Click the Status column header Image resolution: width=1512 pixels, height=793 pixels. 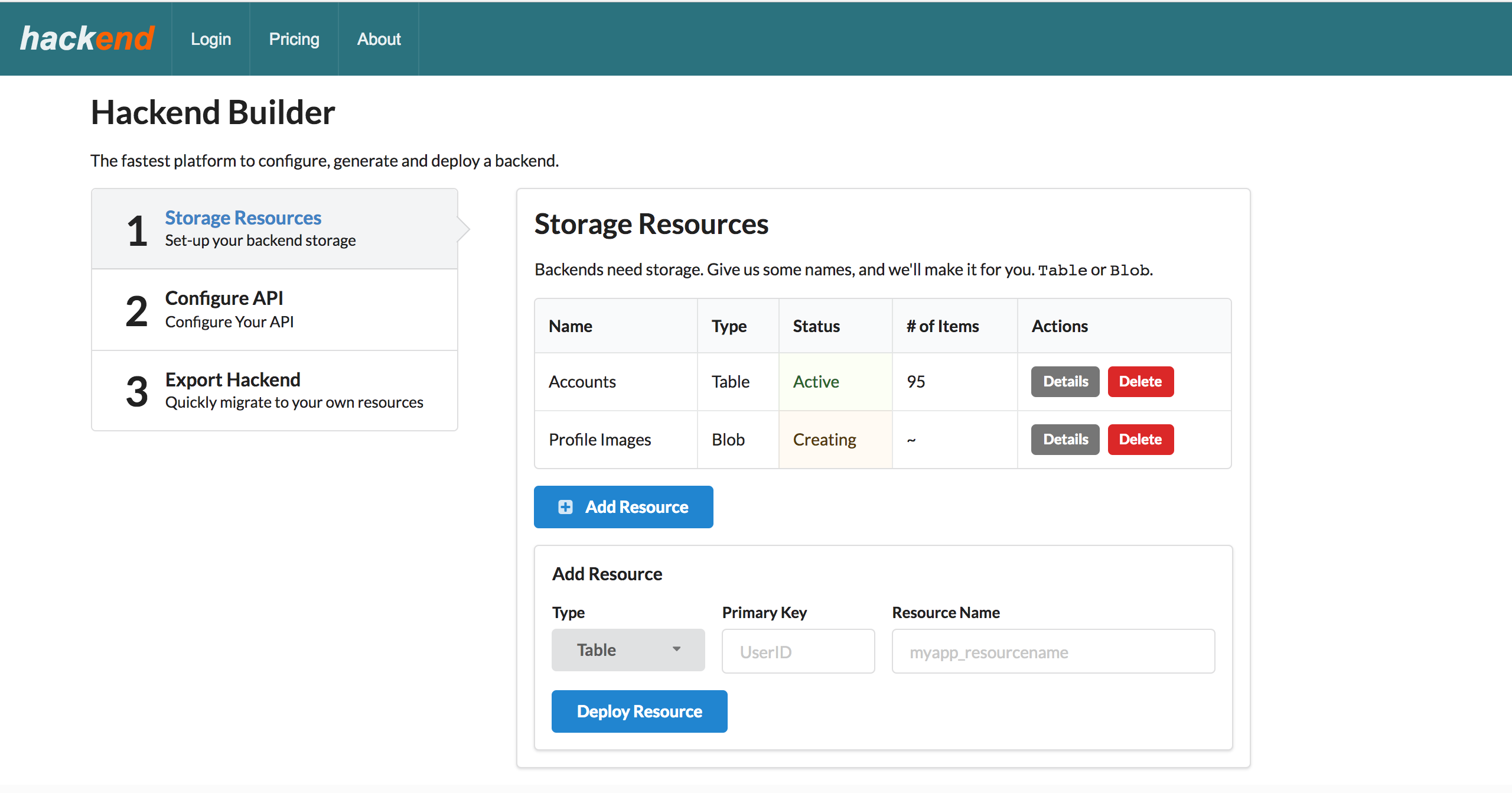coord(836,326)
